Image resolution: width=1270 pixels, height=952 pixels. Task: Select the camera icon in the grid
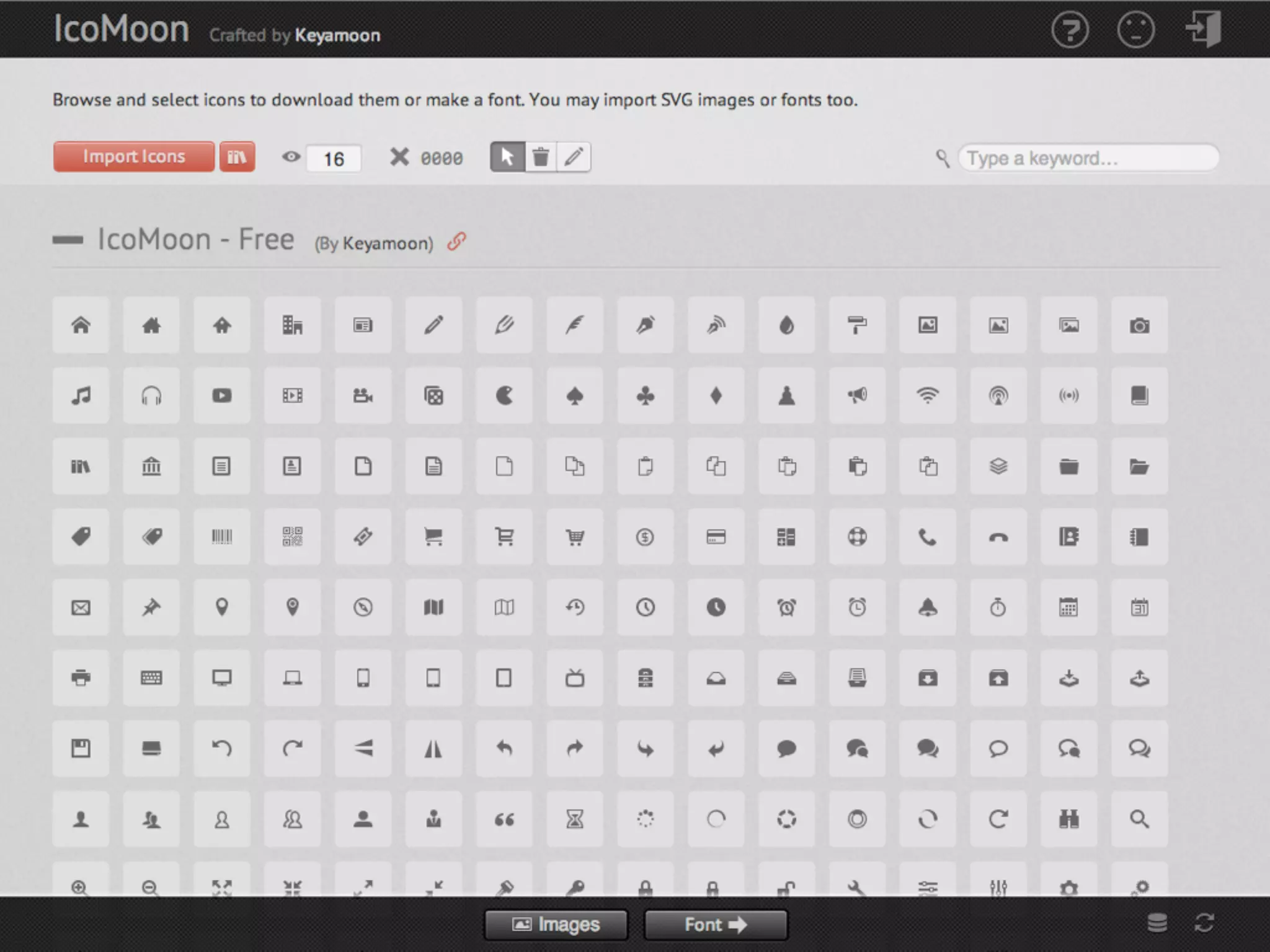click(1139, 325)
